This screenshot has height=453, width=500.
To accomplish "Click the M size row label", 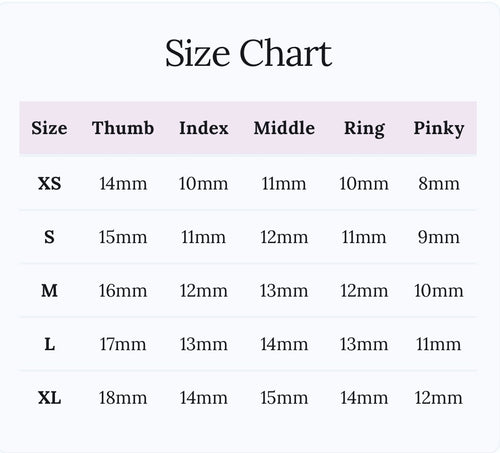I will point(49,291).
